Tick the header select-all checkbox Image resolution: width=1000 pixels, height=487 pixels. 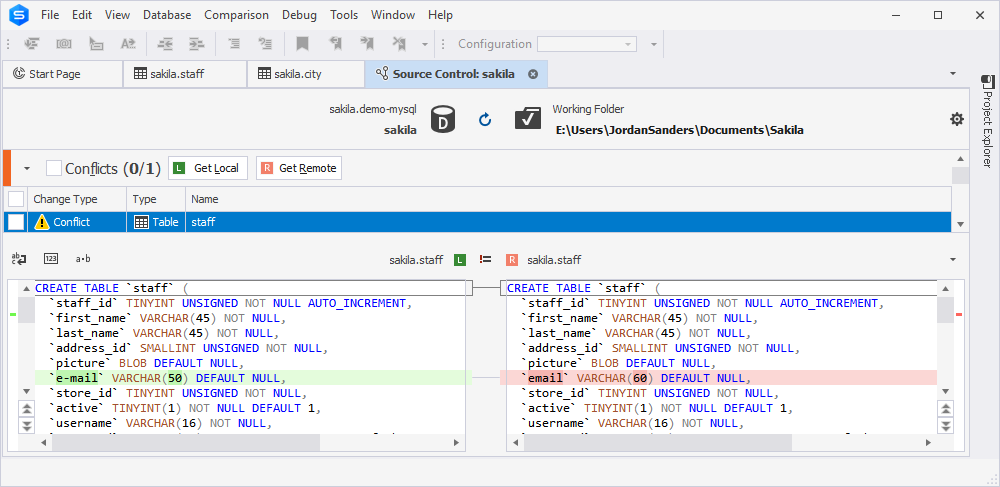tap(16, 199)
